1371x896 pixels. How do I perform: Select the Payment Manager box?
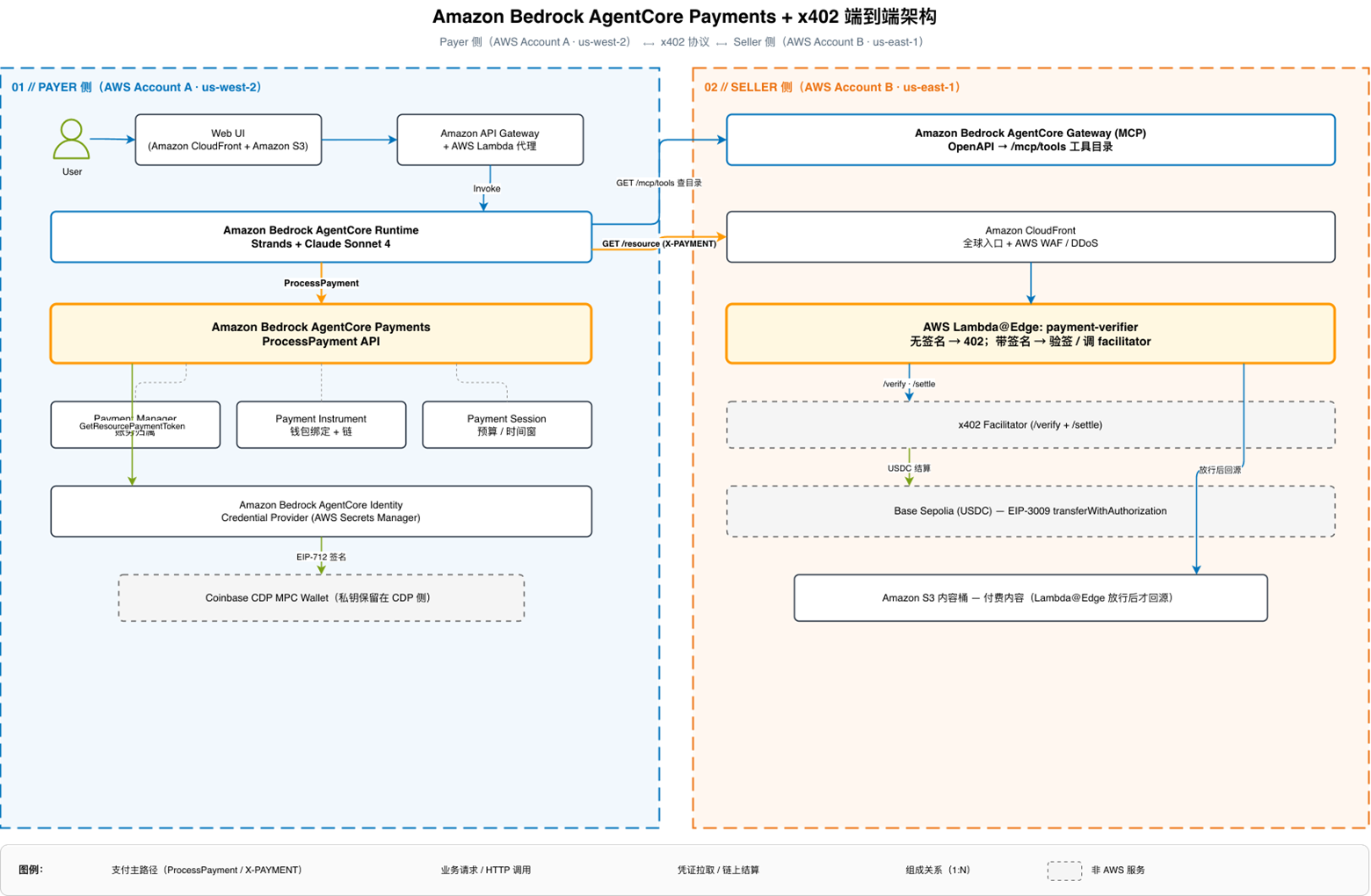point(135,425)
